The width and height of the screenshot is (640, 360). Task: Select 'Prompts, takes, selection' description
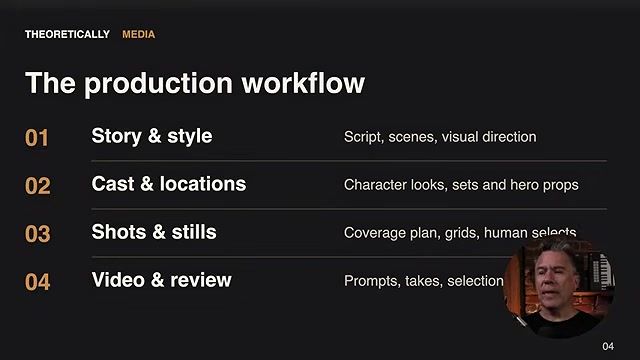(x=424, y=281)
